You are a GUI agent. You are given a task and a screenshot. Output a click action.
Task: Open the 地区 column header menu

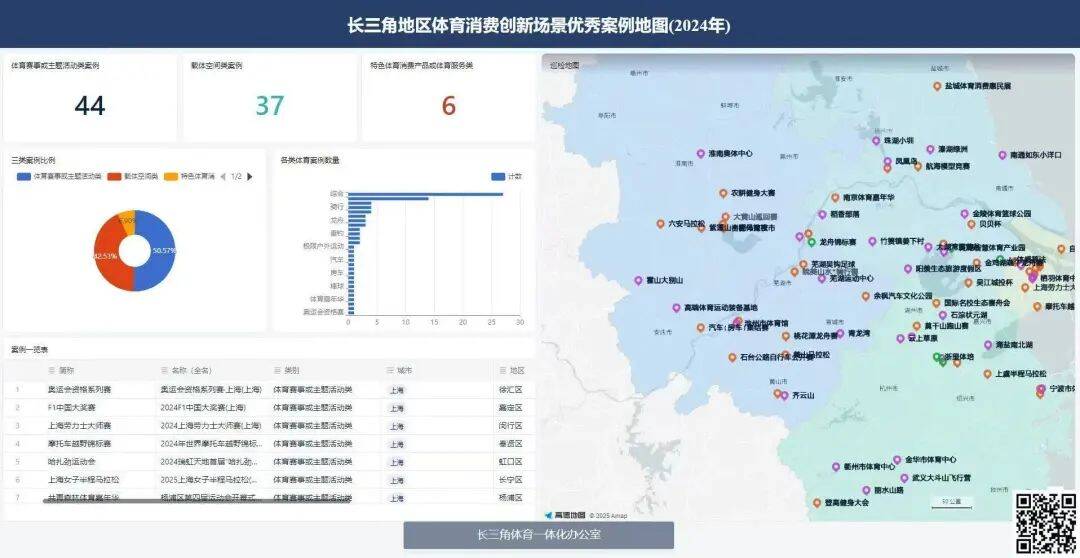[x=503, y=371]
